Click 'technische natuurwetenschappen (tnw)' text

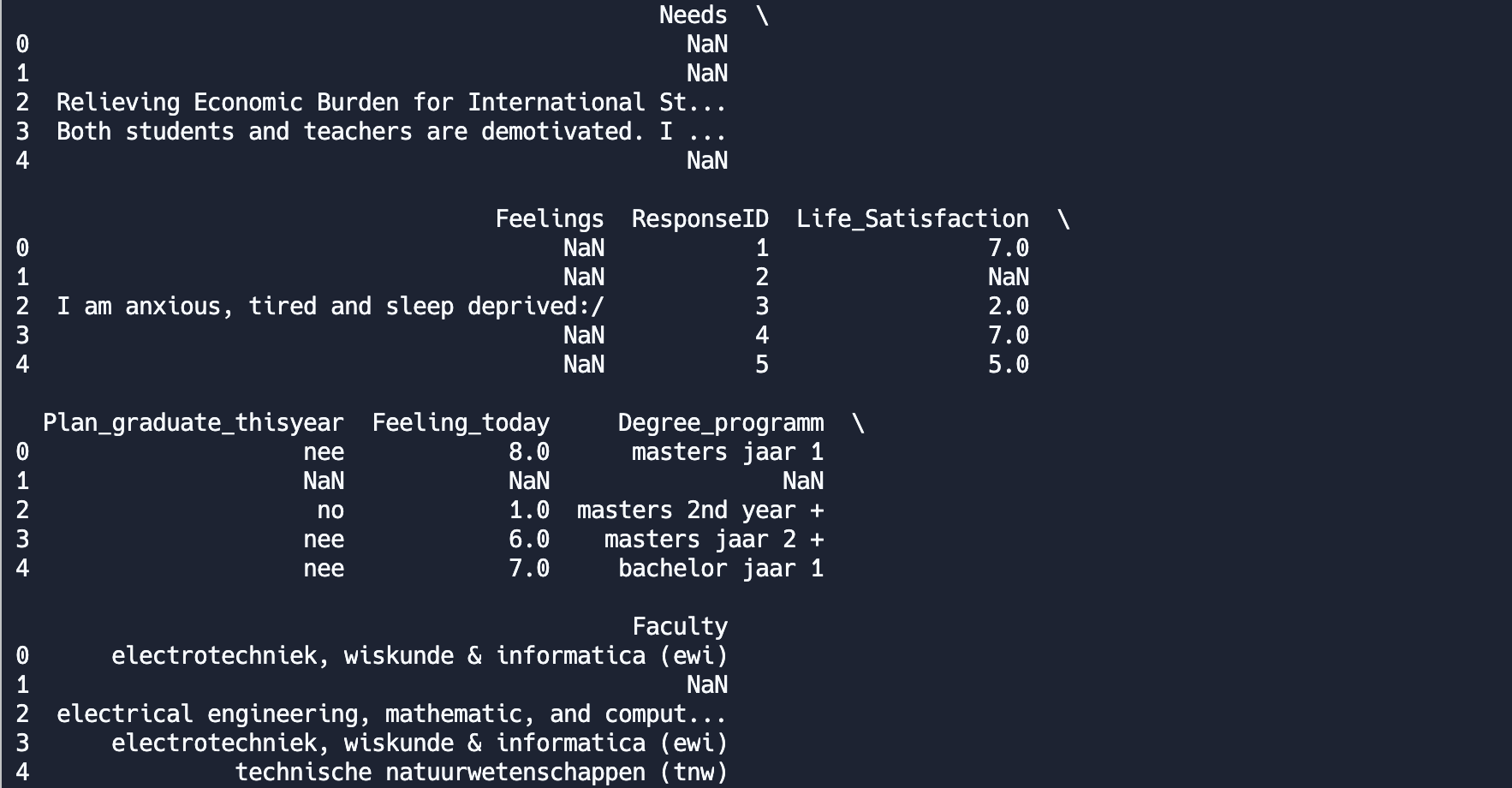(481, 773)
